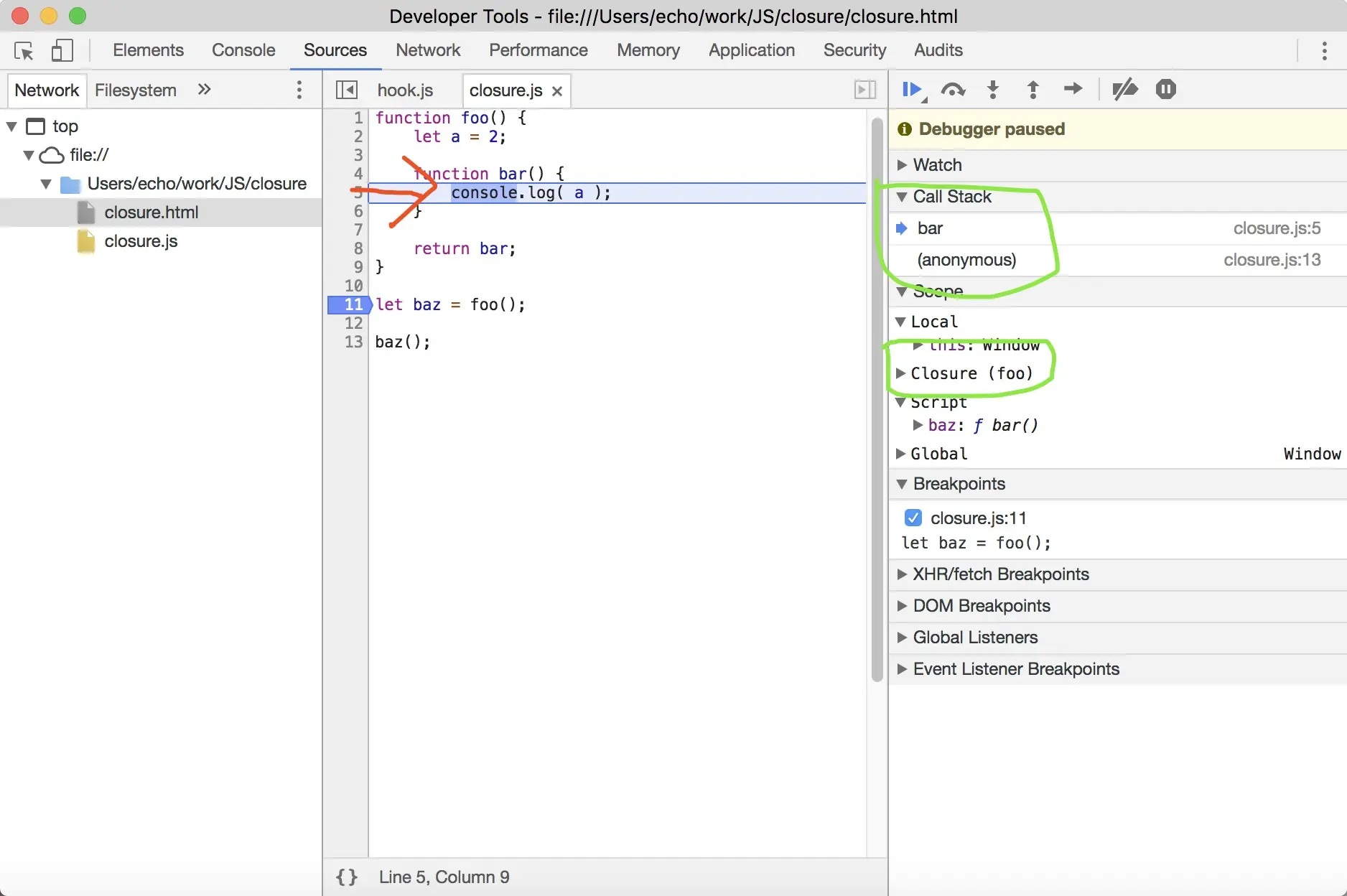1347x896 pixels.
Task: Collapse the file:// origin node
Action: 29,155
